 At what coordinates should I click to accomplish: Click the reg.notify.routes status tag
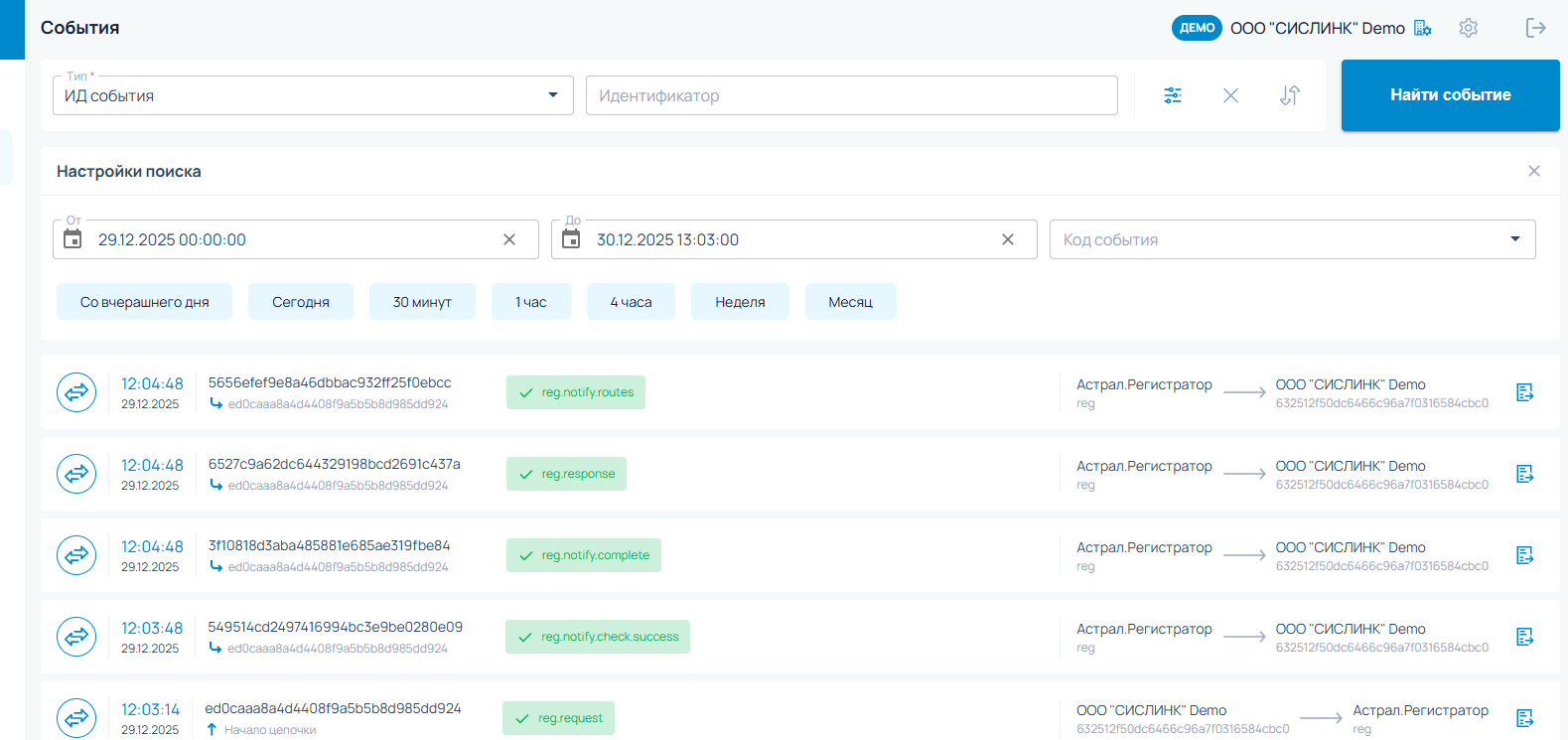tap(576, 392)
